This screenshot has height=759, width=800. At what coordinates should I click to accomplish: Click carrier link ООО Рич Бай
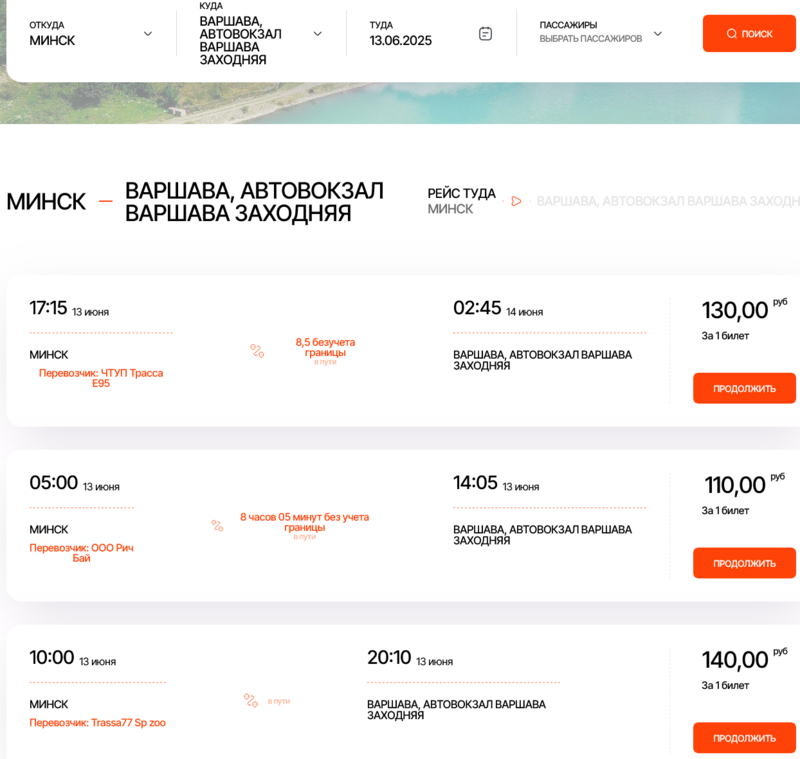click(x=81, y=553)
